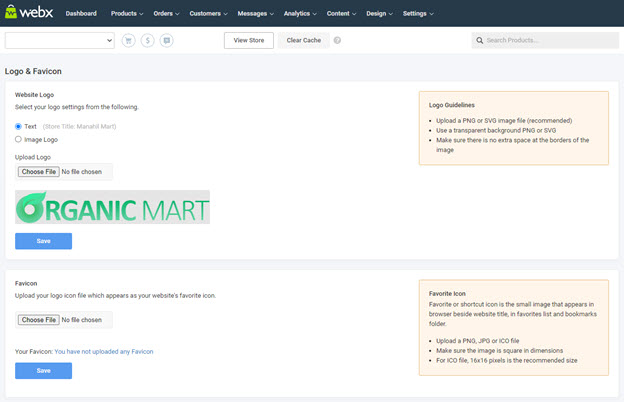Expand the Products menu
This screenshot has height=402, width=624.
tap(127, 14)
